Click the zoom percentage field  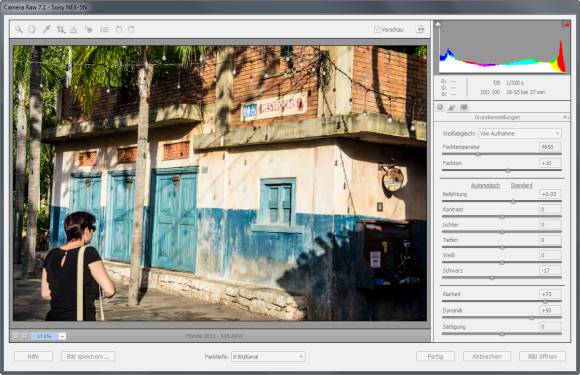[45, 336]
